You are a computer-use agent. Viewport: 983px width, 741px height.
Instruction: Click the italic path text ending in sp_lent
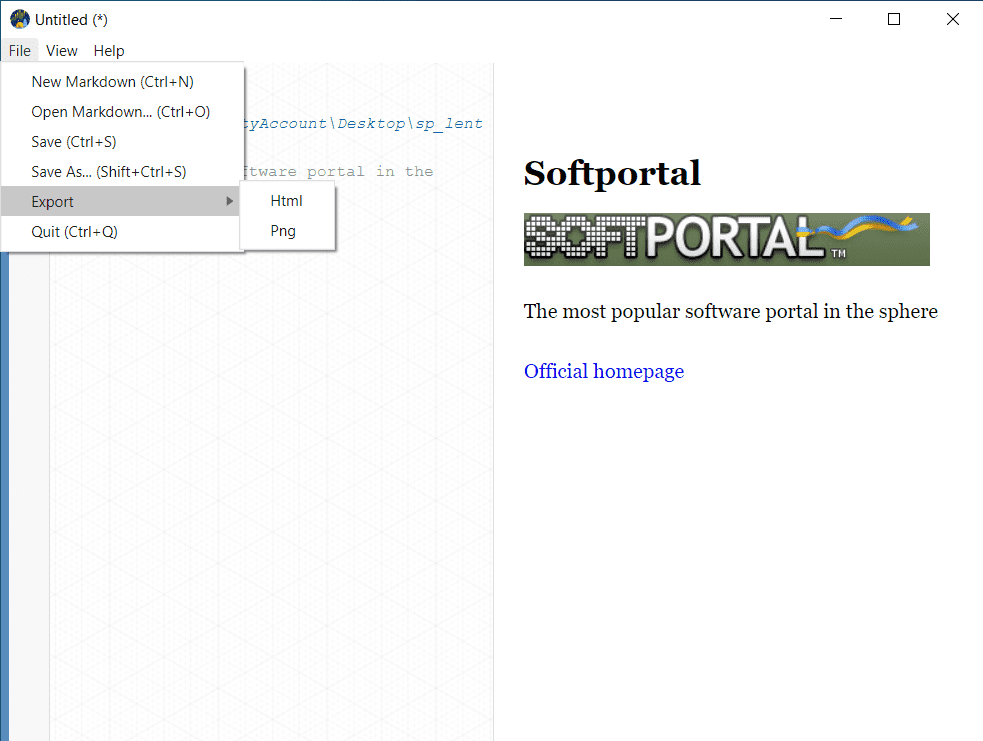click(x=364, y=124)
